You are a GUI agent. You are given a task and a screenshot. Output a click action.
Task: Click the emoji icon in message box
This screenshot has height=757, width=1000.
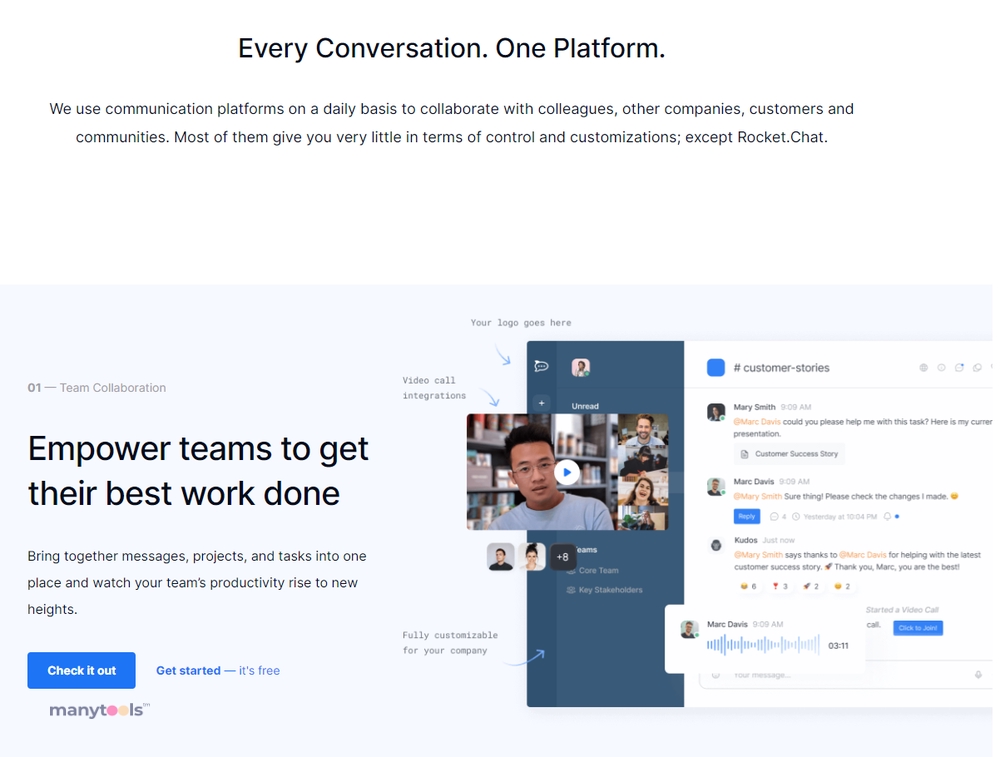click(716, 675)
